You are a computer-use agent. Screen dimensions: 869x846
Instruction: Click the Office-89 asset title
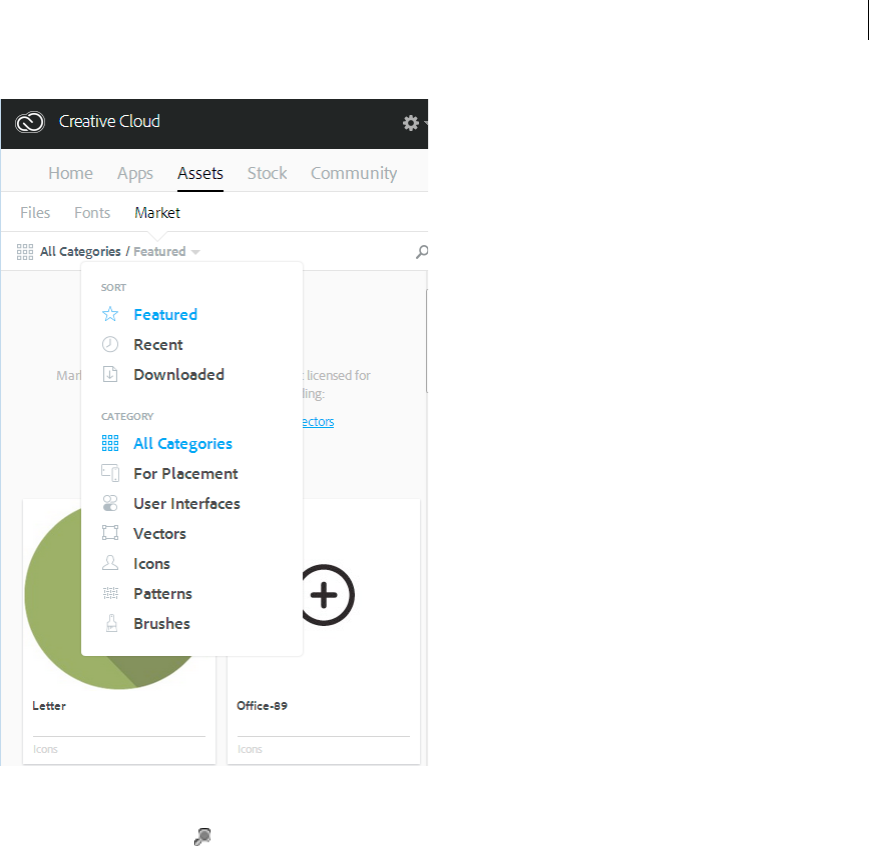tap(262, 706)
